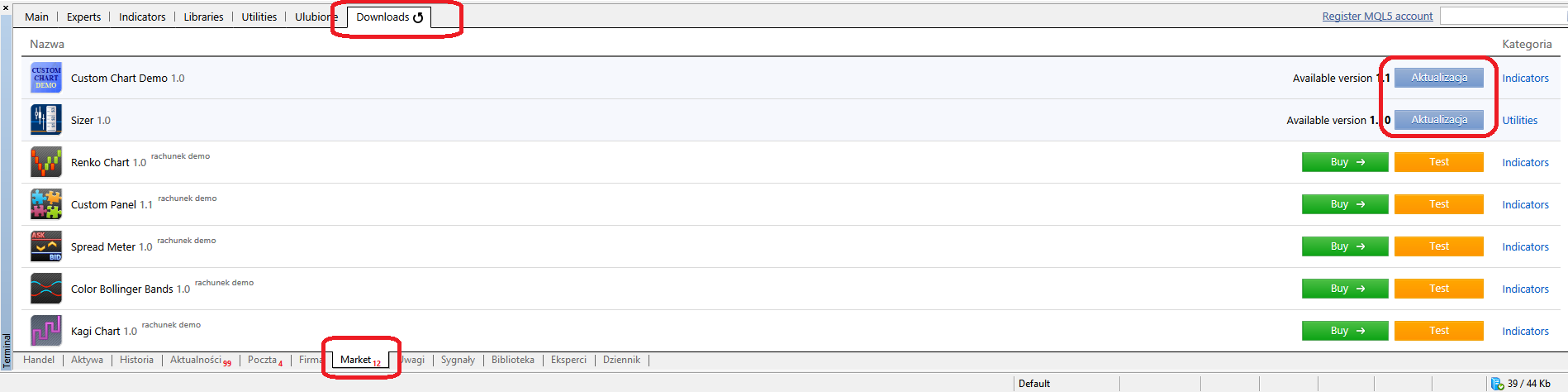Image resolution: width=1568 pixels, height=392 pixels.
Task: Click the connection status traffic icon
Action: tap(1497, 384)
